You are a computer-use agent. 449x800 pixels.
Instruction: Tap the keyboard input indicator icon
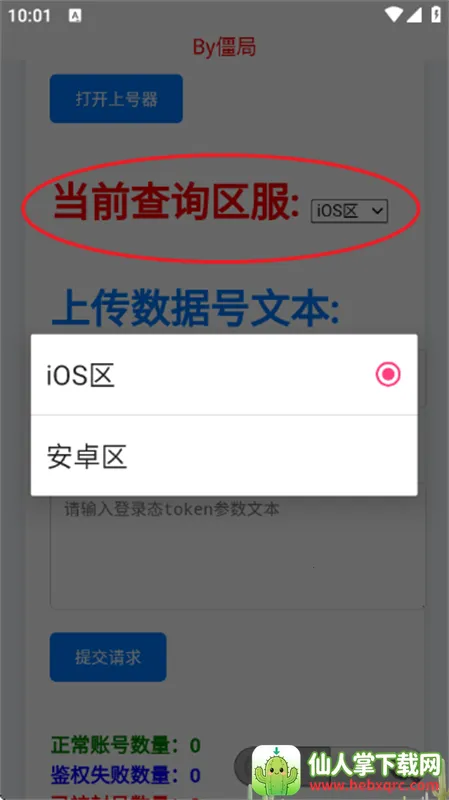(75, 15)
